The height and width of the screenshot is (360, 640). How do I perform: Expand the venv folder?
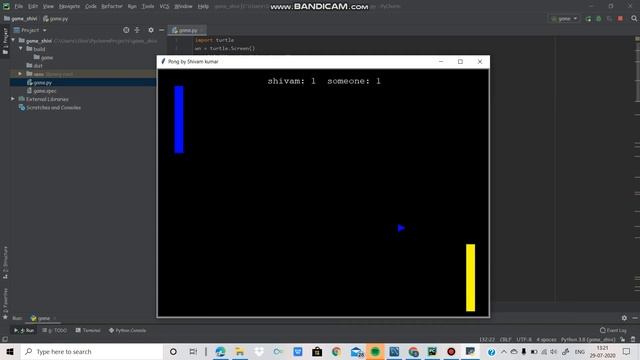(20, 74)
